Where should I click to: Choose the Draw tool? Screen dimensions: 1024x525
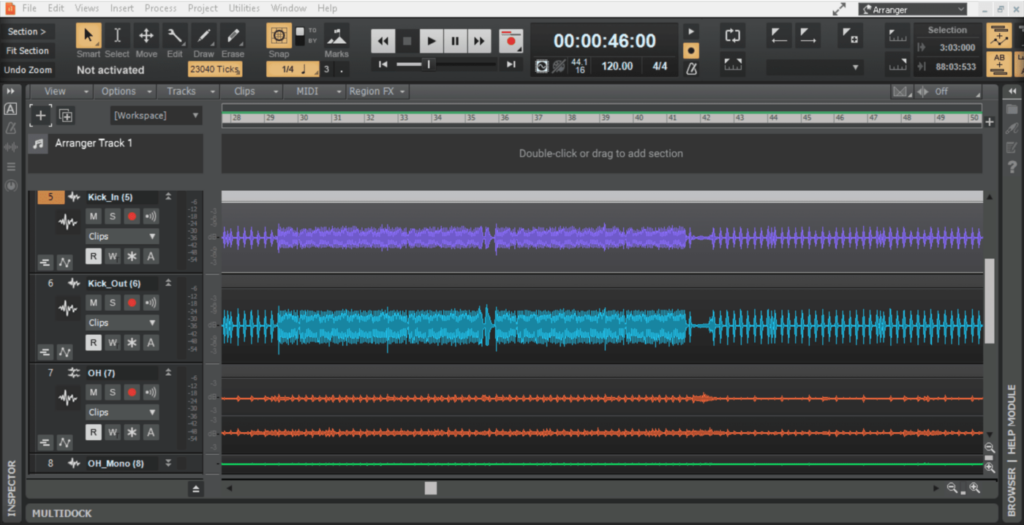click(203, 38)
